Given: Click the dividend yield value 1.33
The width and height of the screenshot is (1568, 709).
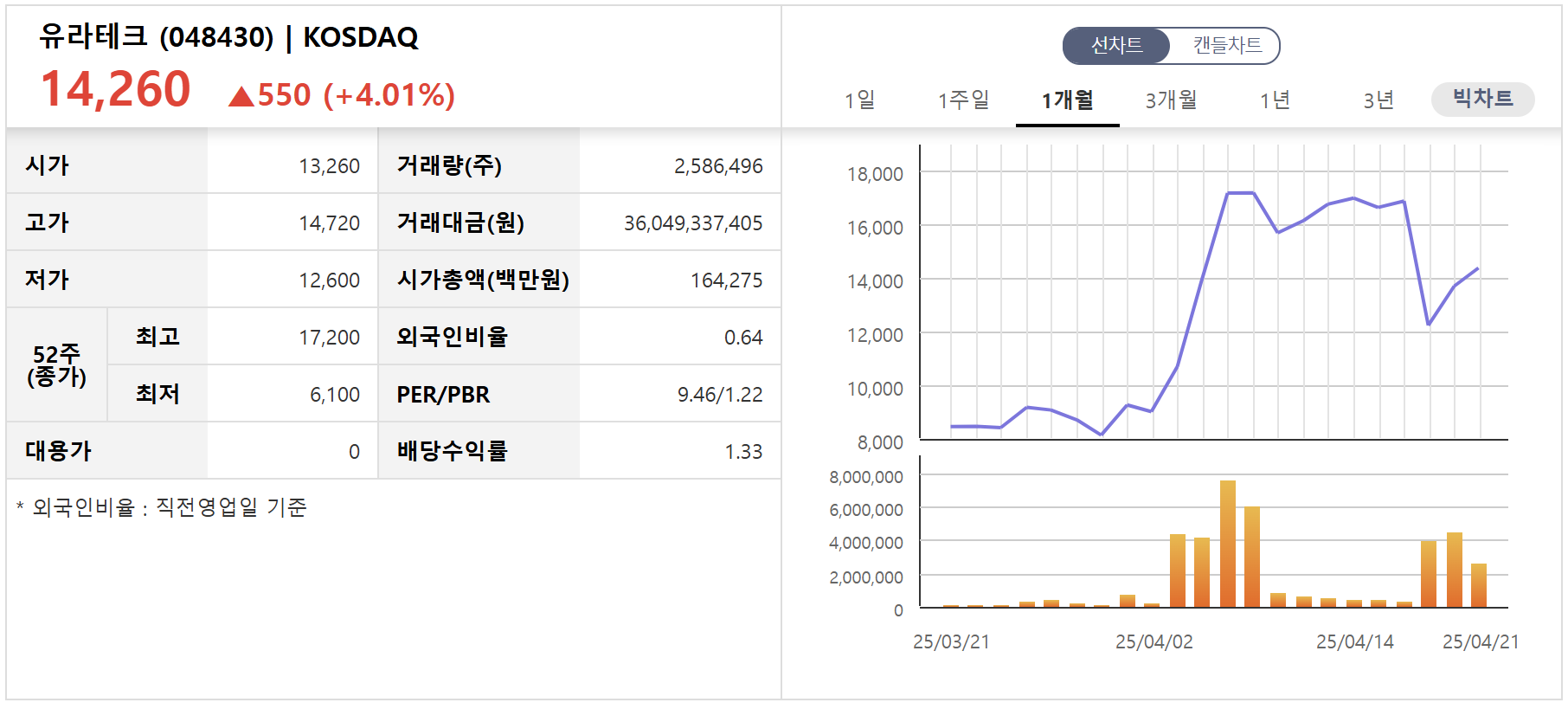Looking at the screenshot, I should point(743,452).
